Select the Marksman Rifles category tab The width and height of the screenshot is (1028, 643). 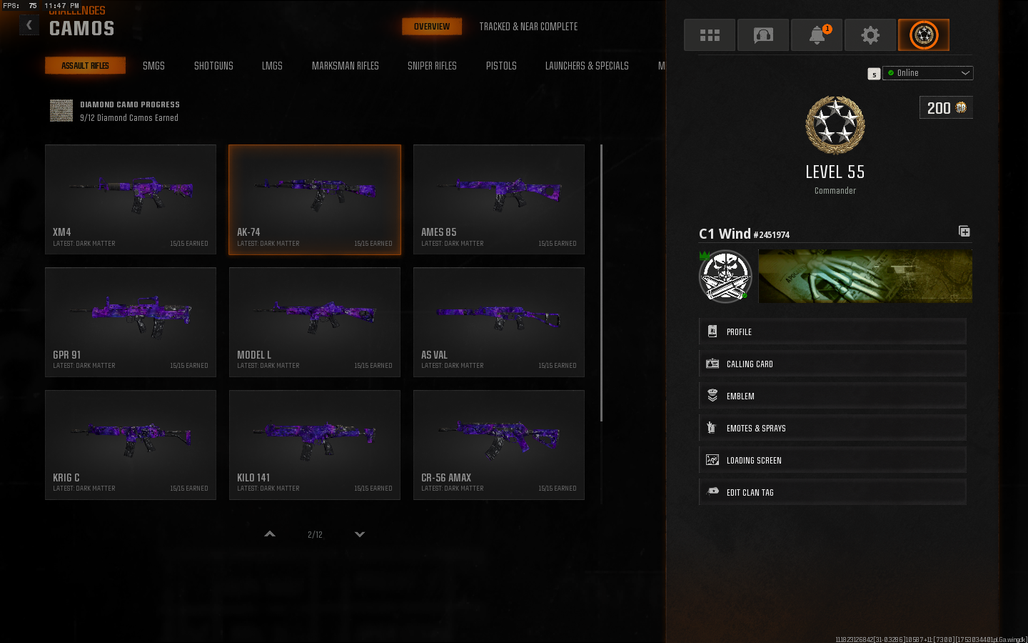pyautogui.click(x=346, y=66)
